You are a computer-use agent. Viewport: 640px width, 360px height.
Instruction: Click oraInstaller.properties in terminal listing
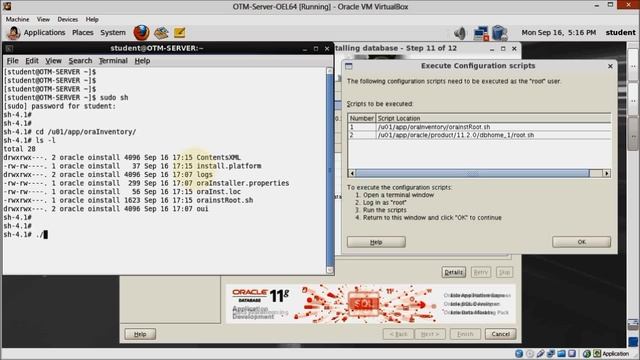pos(242,183)
